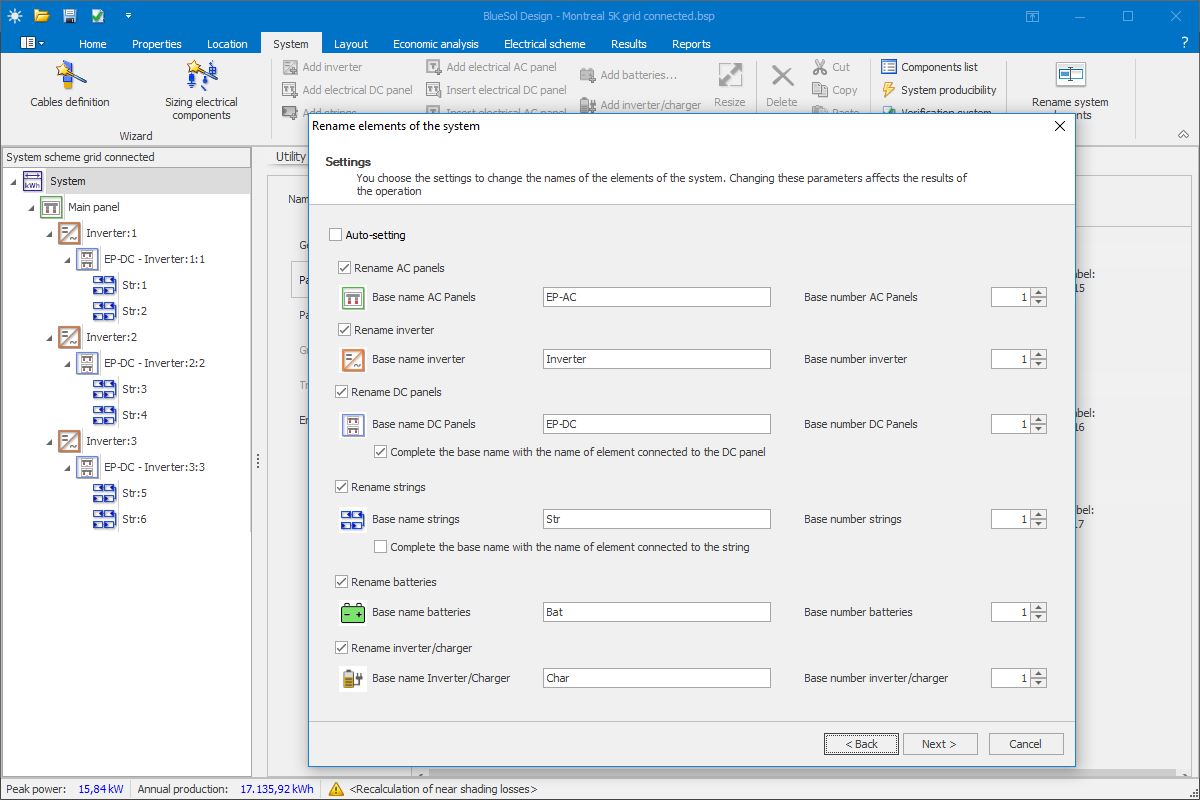Image resolution: width=1200 pixels, height=800 pixels.
Task: Click the Cancel button
Action: (1026, 744)
